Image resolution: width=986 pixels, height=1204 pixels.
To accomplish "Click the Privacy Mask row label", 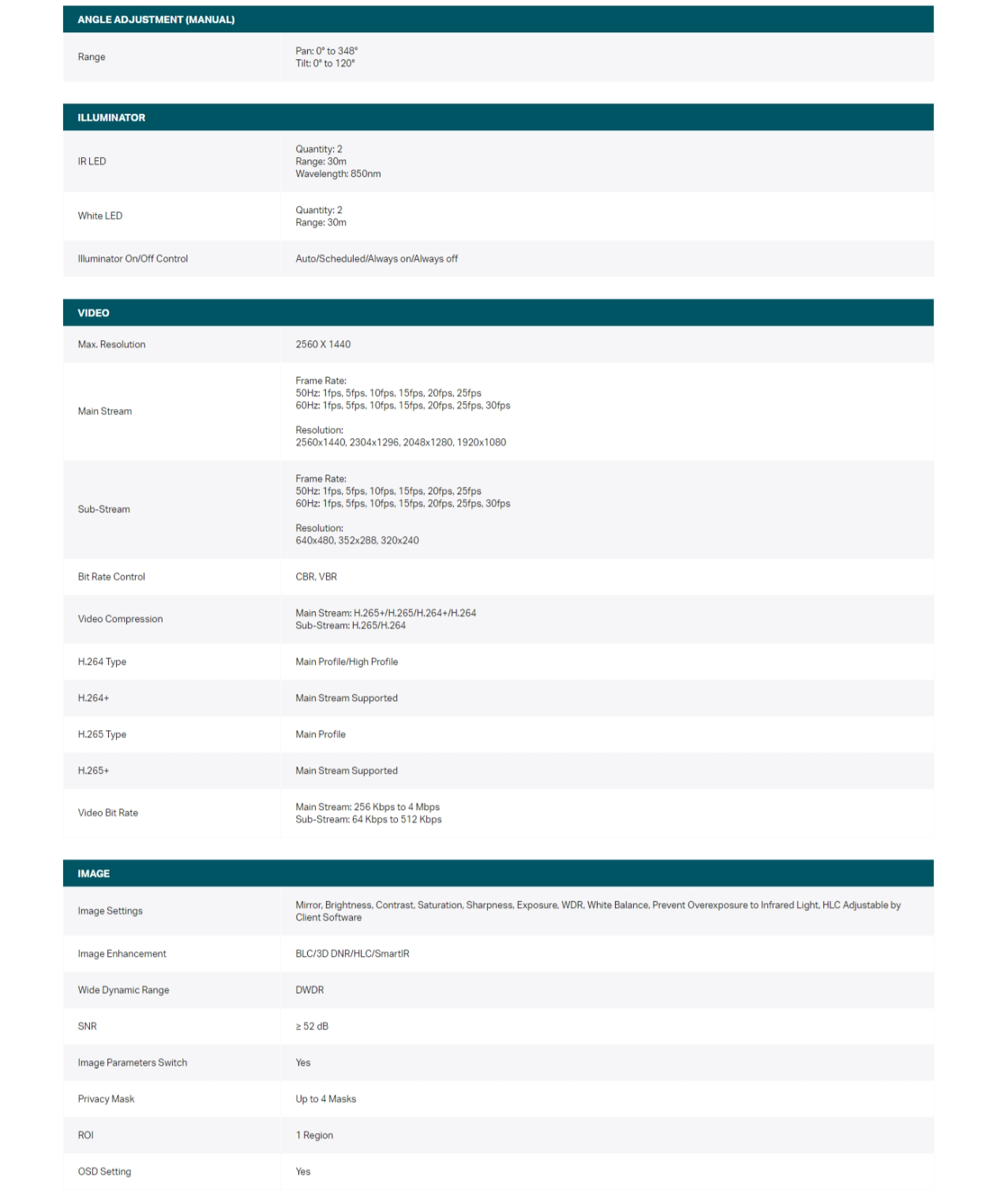I will click(x=106, y=1099).
